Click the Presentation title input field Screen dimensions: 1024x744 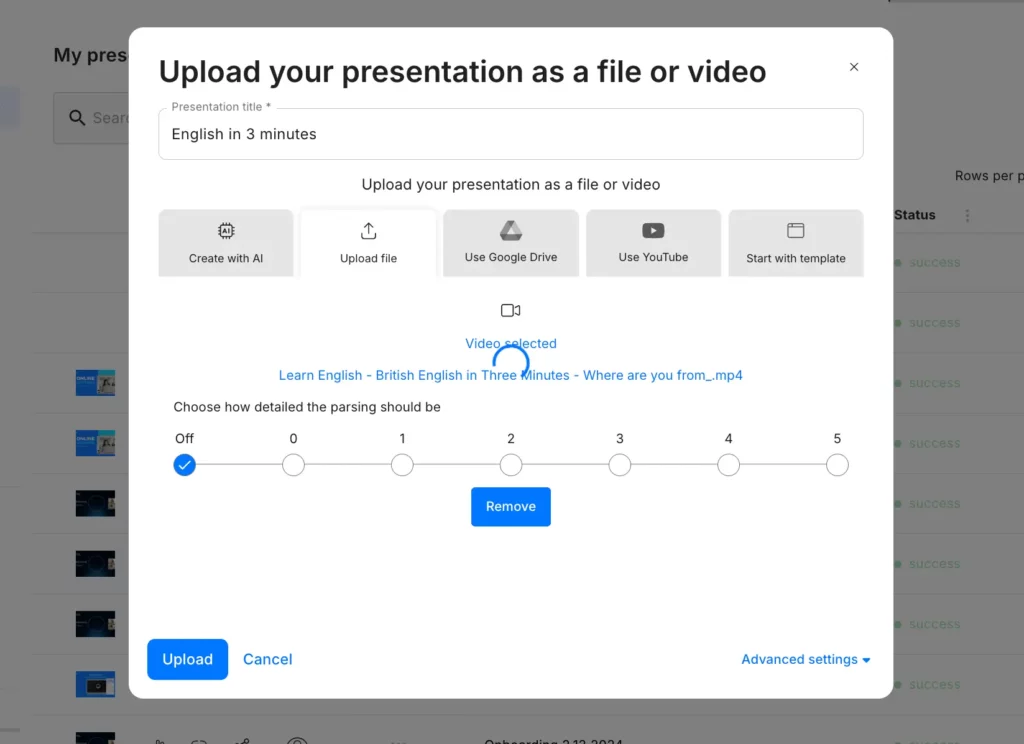coord(511,134)
